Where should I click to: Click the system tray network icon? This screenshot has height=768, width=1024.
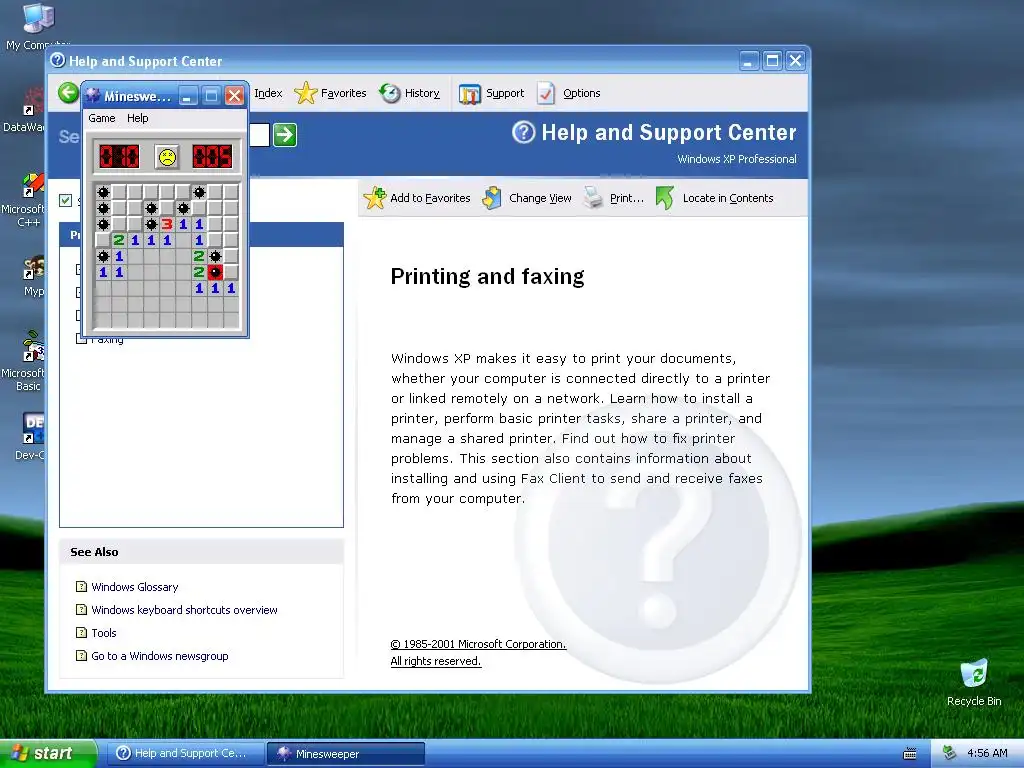coord(950,753)
